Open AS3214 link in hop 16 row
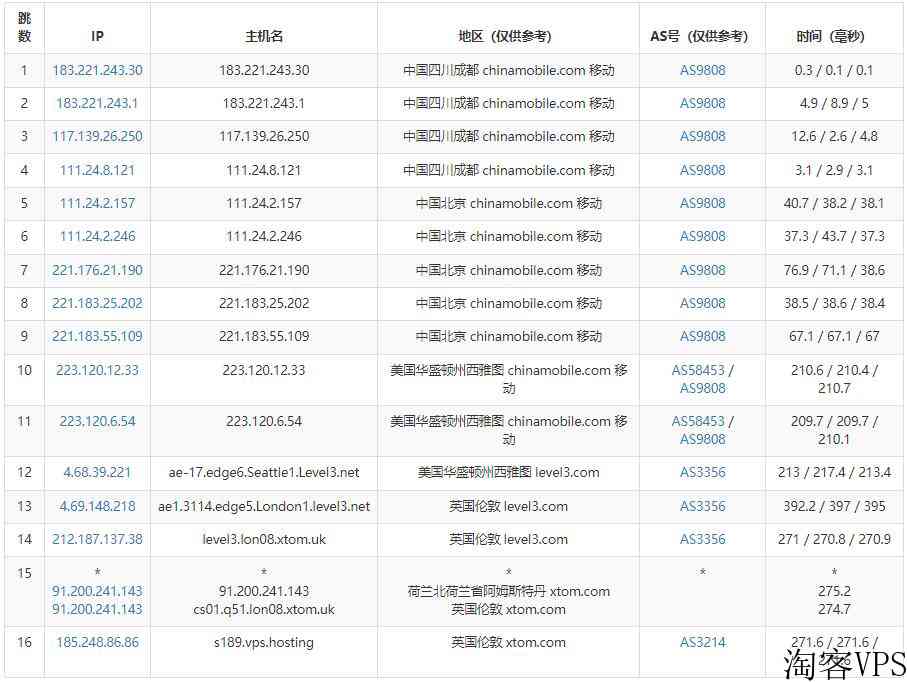 coord(702,642)
